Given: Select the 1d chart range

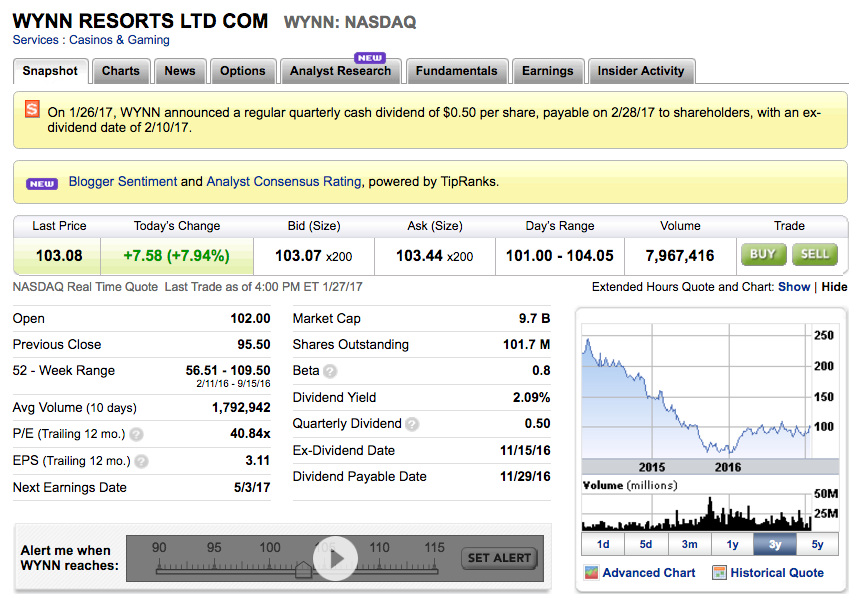Looking at the screenshot, I should point(603,544).
